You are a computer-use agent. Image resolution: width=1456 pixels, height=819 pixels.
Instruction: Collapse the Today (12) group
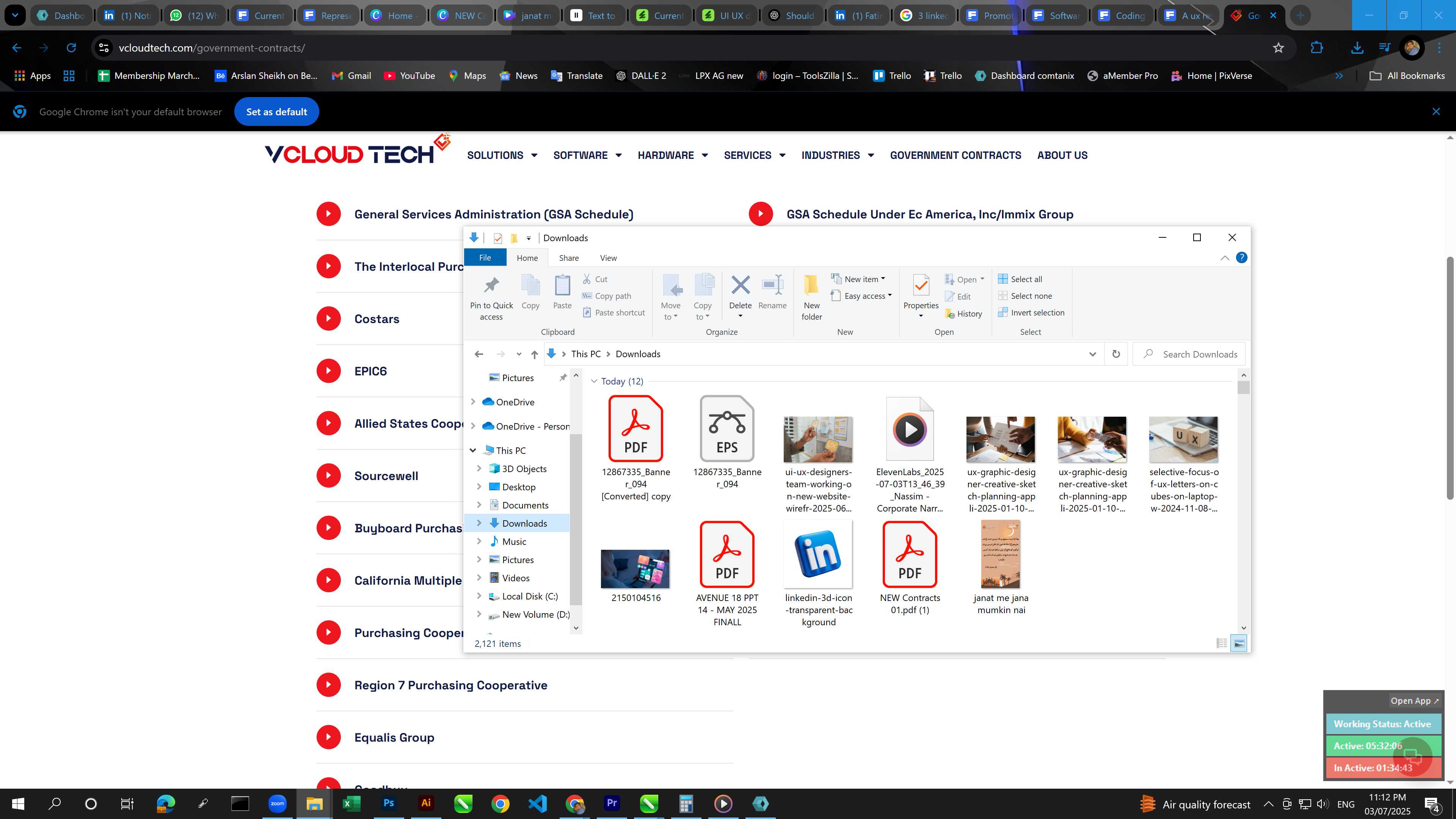(x=594, y=381)
